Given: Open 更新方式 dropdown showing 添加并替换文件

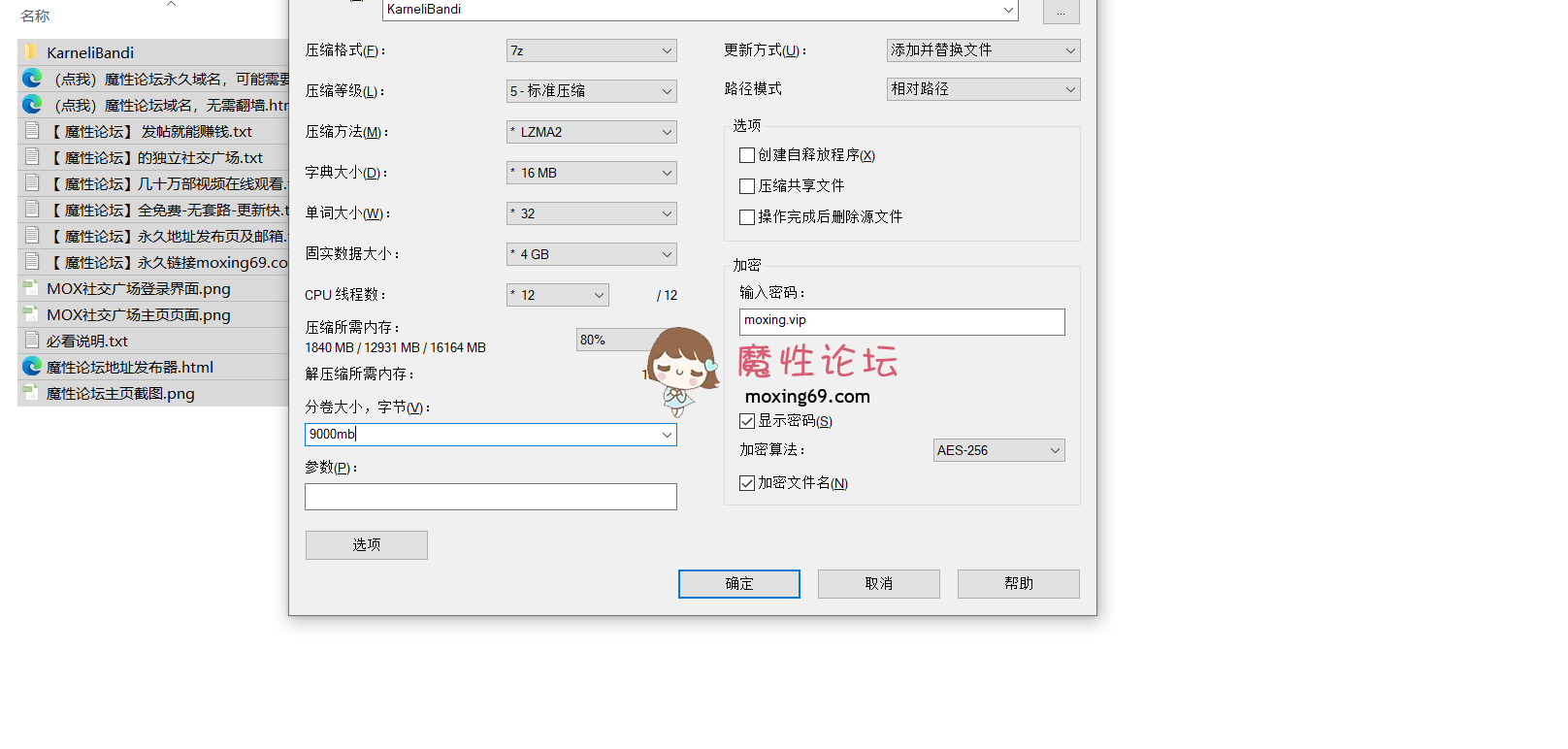Looking at the screenshot, I should click(x=983, y=50).
